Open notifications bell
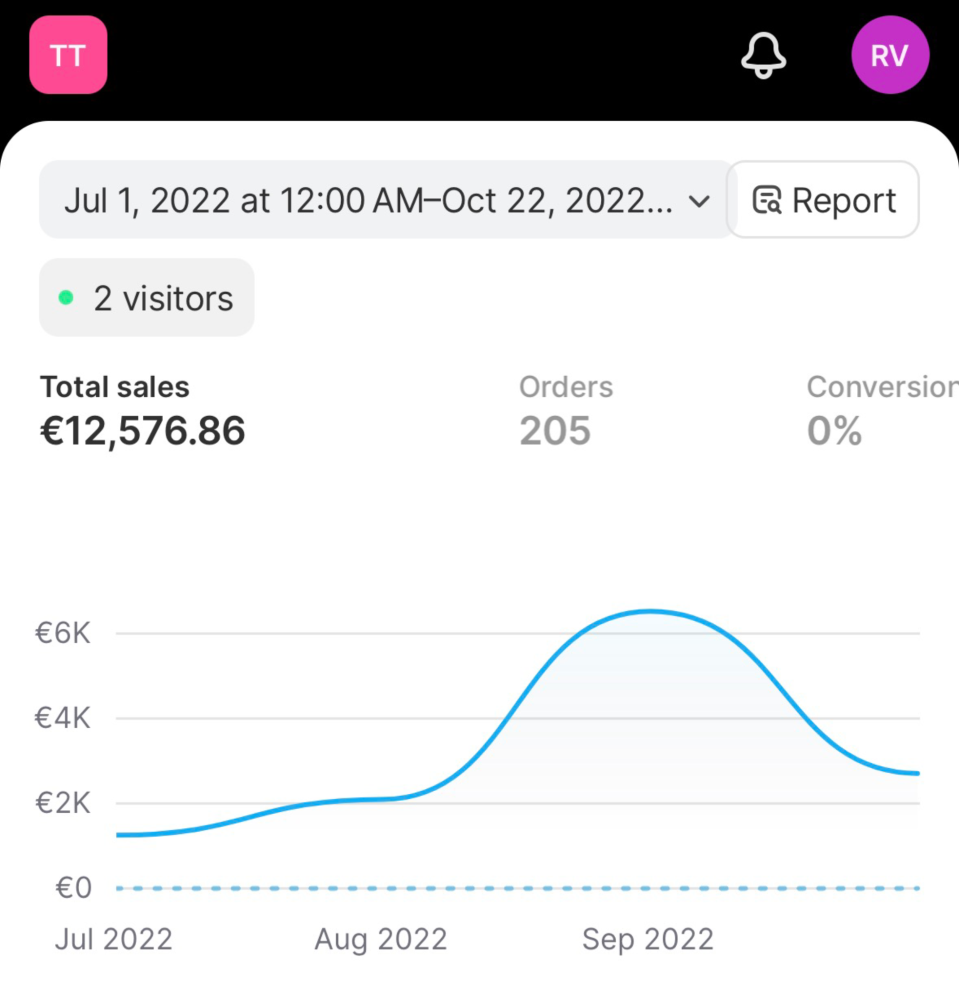The width and height of the screenshot is (959, 1000). point(763,55)
